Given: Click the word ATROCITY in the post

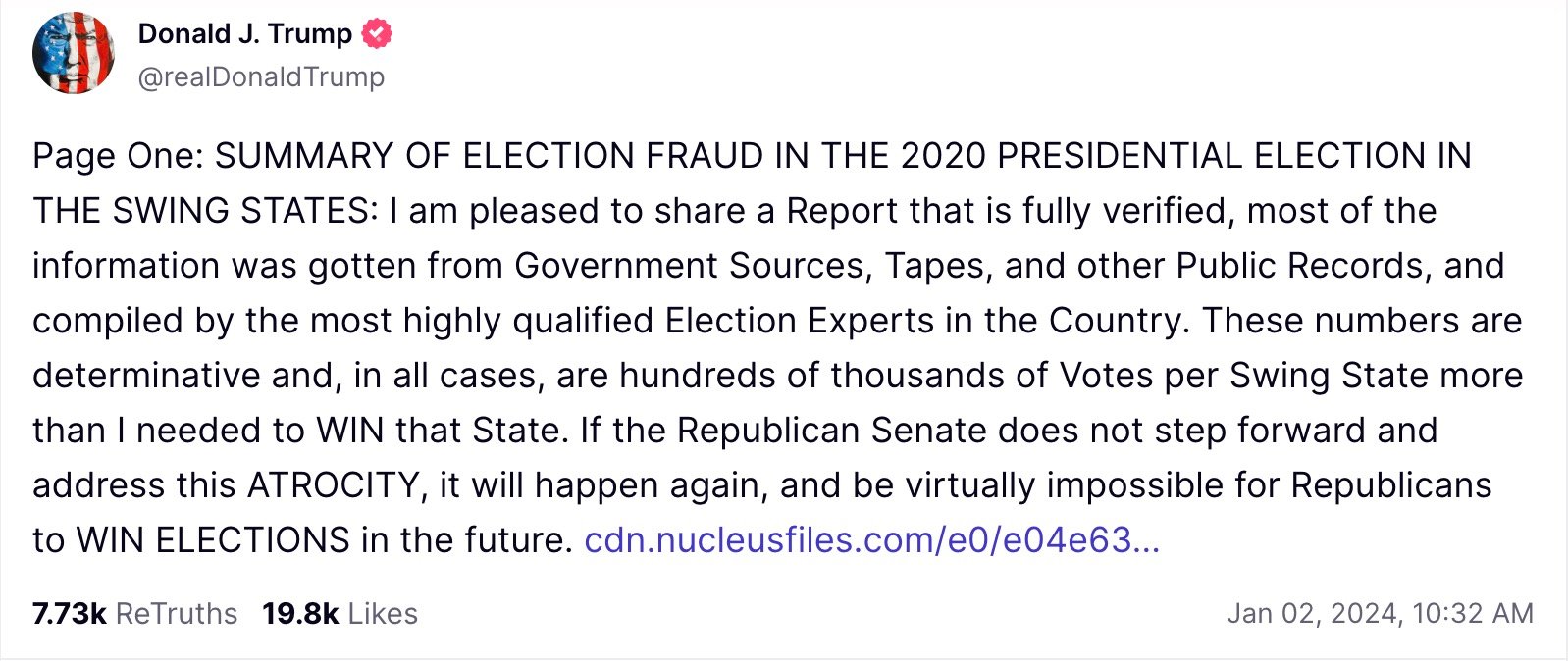Looking at the screenshot, I should [334, 485].
